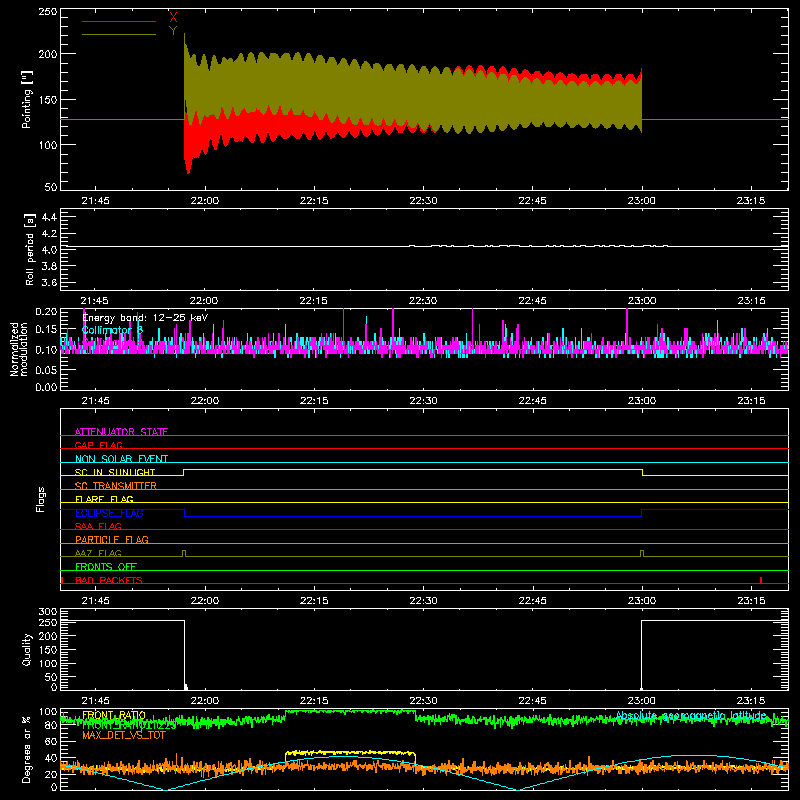The width and height of the screenshot is (800, 800).
Task: Click the 'Energy band: 12-25 keV' annotation
Action: click(145, 318)
